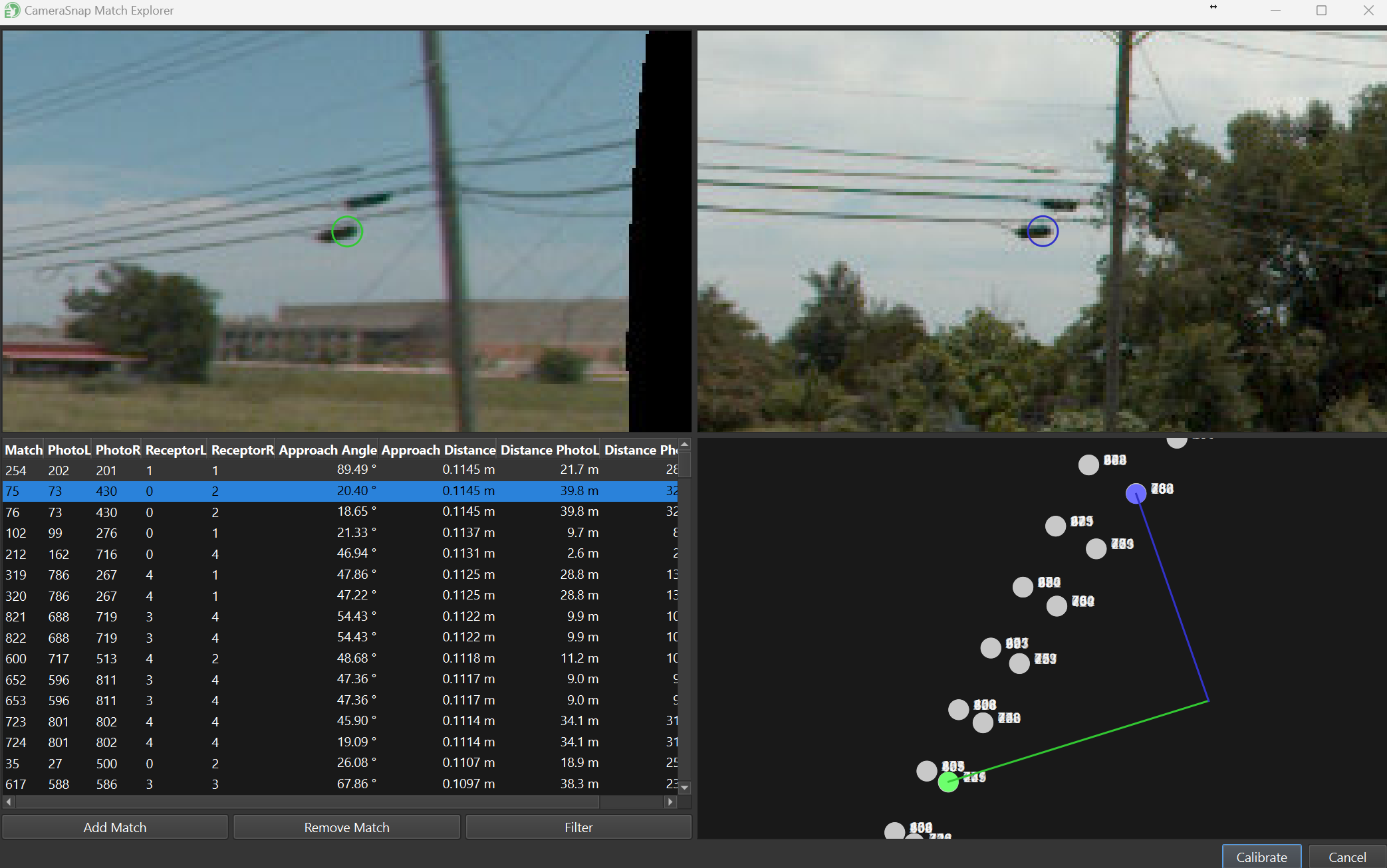Screen dimensions: 1387x868
Task: Click horizontal scrollbar left arrow
Action: [x=9, y=802]
